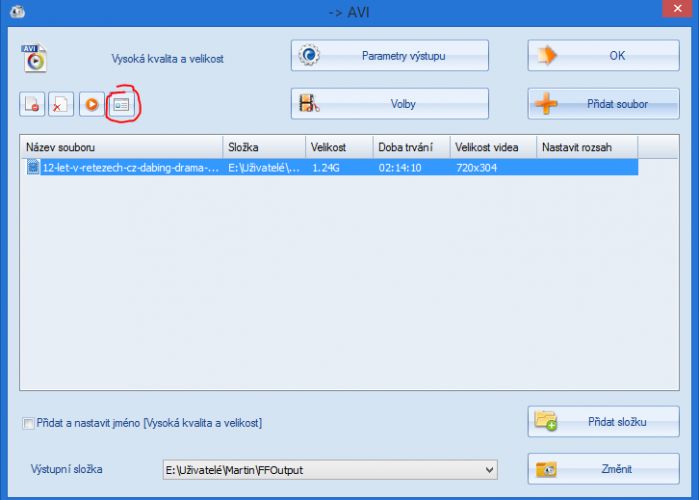Screen dimensions: 699x500
Task: Click the 1.24G size cell
Action: [326, 168]
